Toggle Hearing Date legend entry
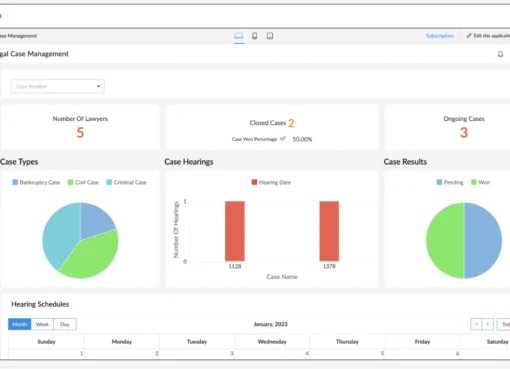The height and width of the screenshot is (369, 510). click(271, 182)
